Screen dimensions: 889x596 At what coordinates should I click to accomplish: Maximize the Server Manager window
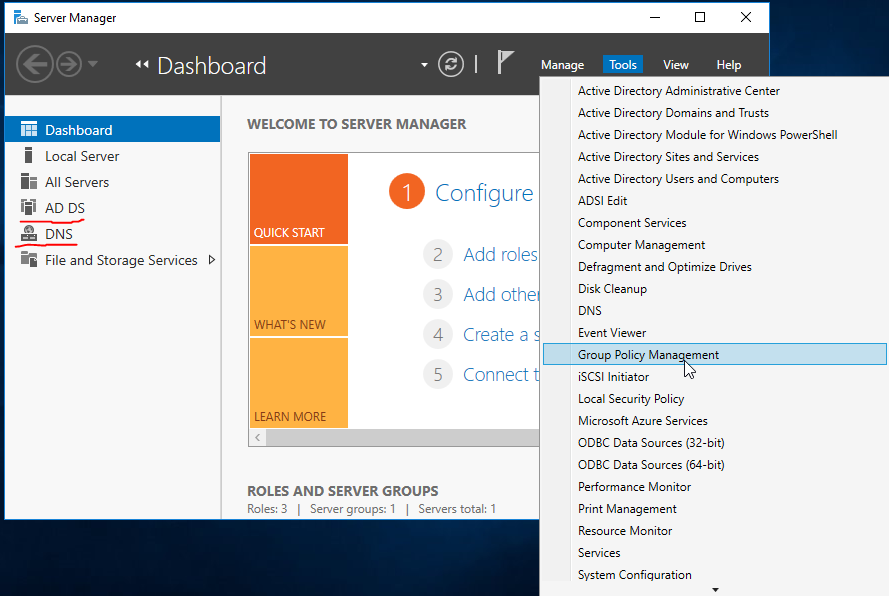point(700,17)
